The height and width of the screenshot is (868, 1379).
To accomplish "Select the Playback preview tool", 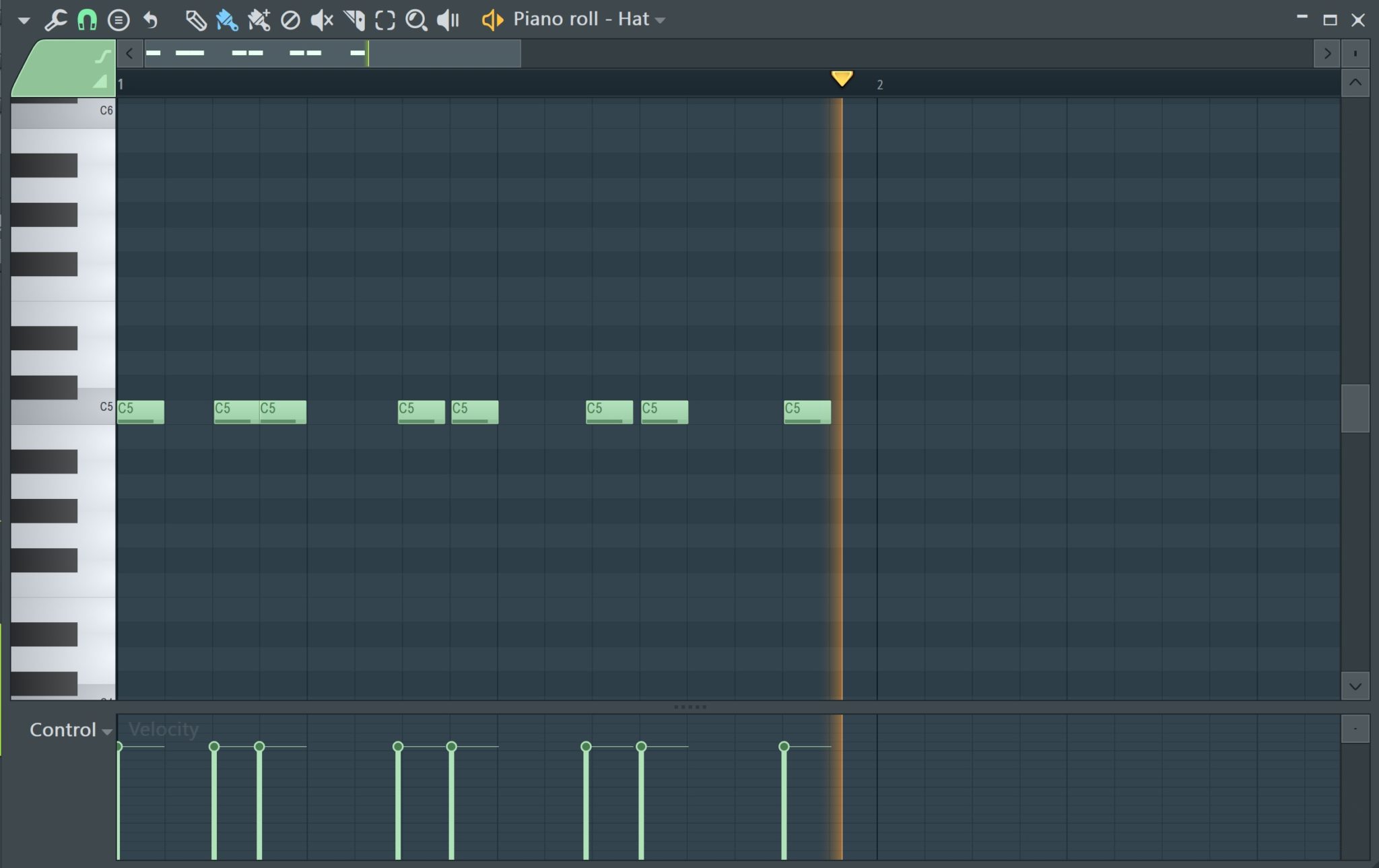I will click(x=446, y=20).
